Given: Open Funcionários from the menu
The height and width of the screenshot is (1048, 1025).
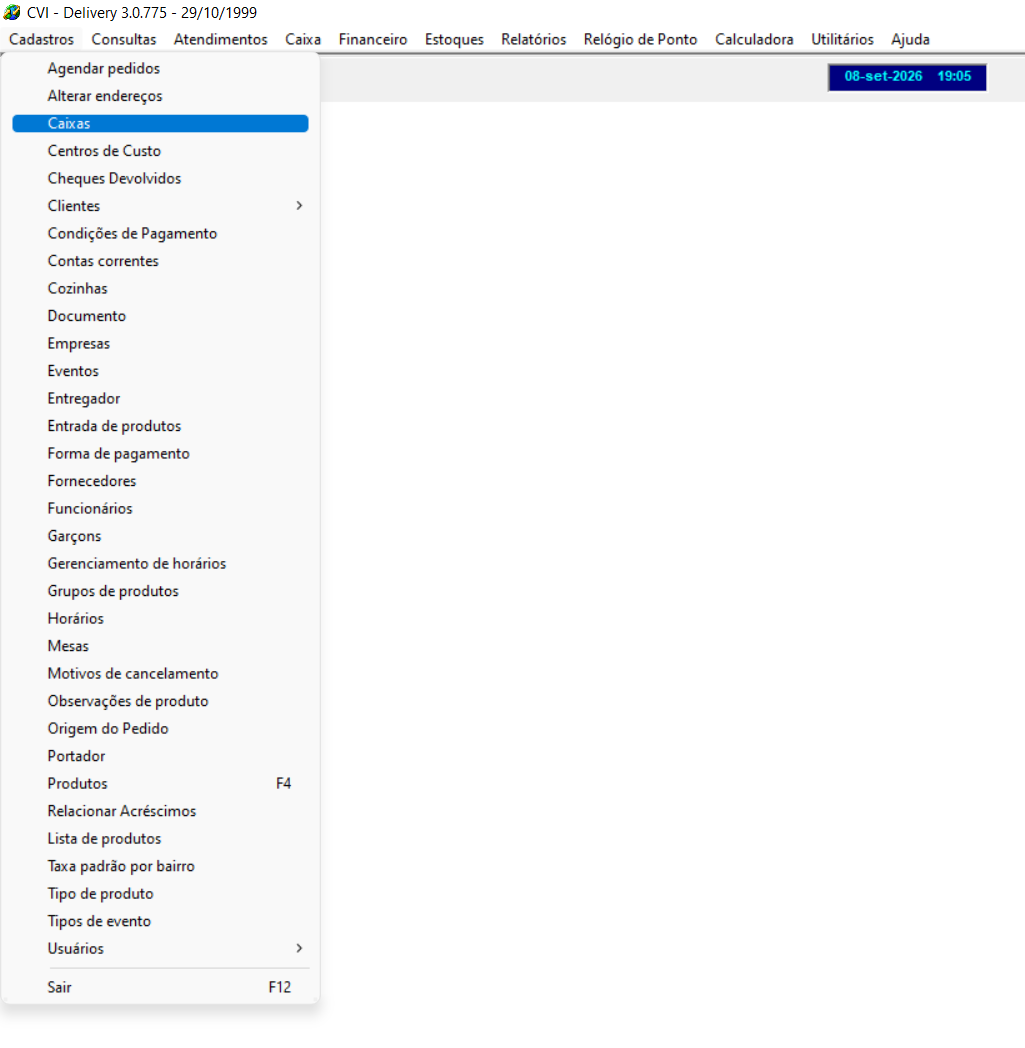Looking at the screenshot, I should pos(160,509).
